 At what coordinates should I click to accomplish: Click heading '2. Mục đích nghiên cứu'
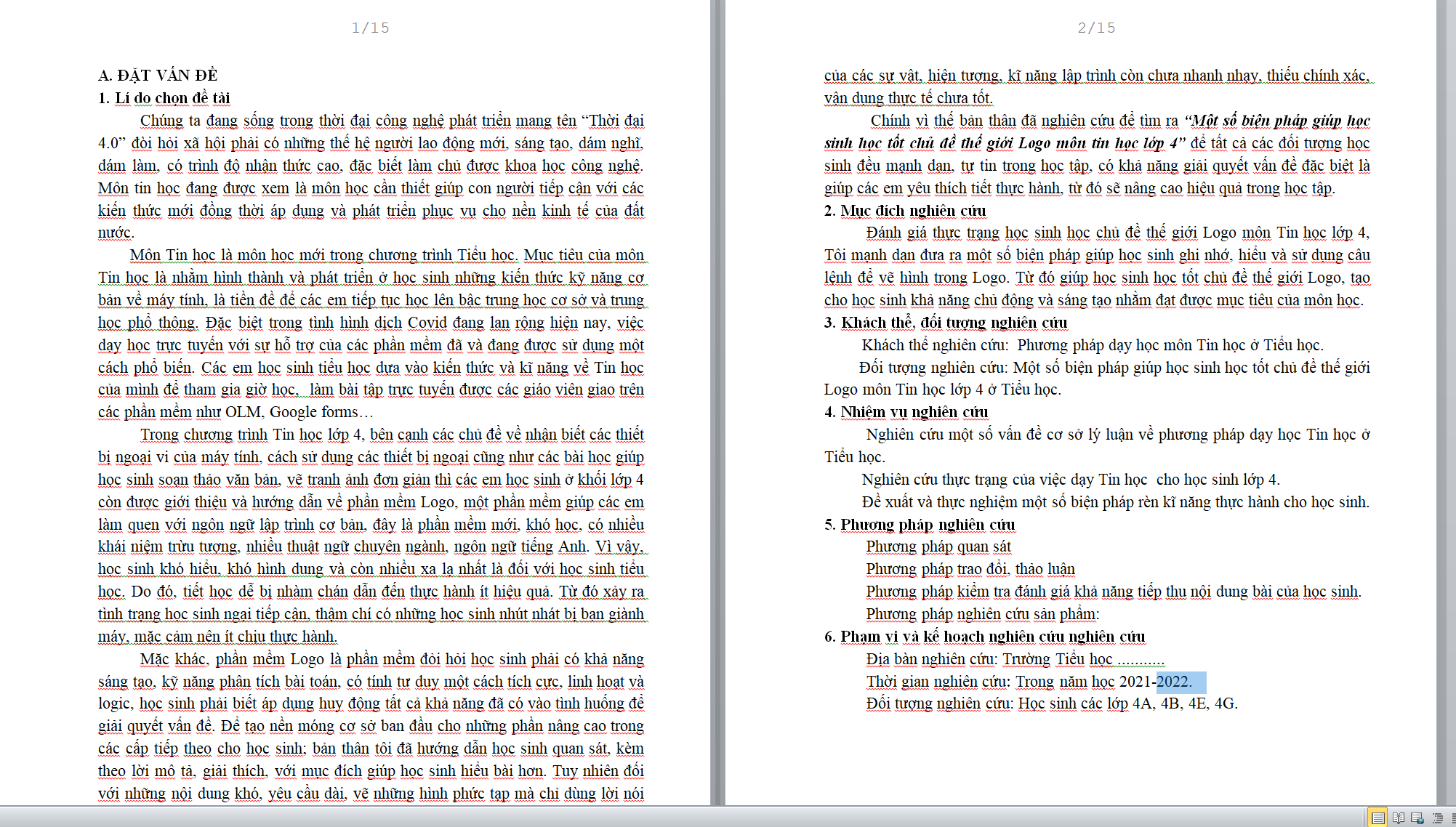coord(905,211)
